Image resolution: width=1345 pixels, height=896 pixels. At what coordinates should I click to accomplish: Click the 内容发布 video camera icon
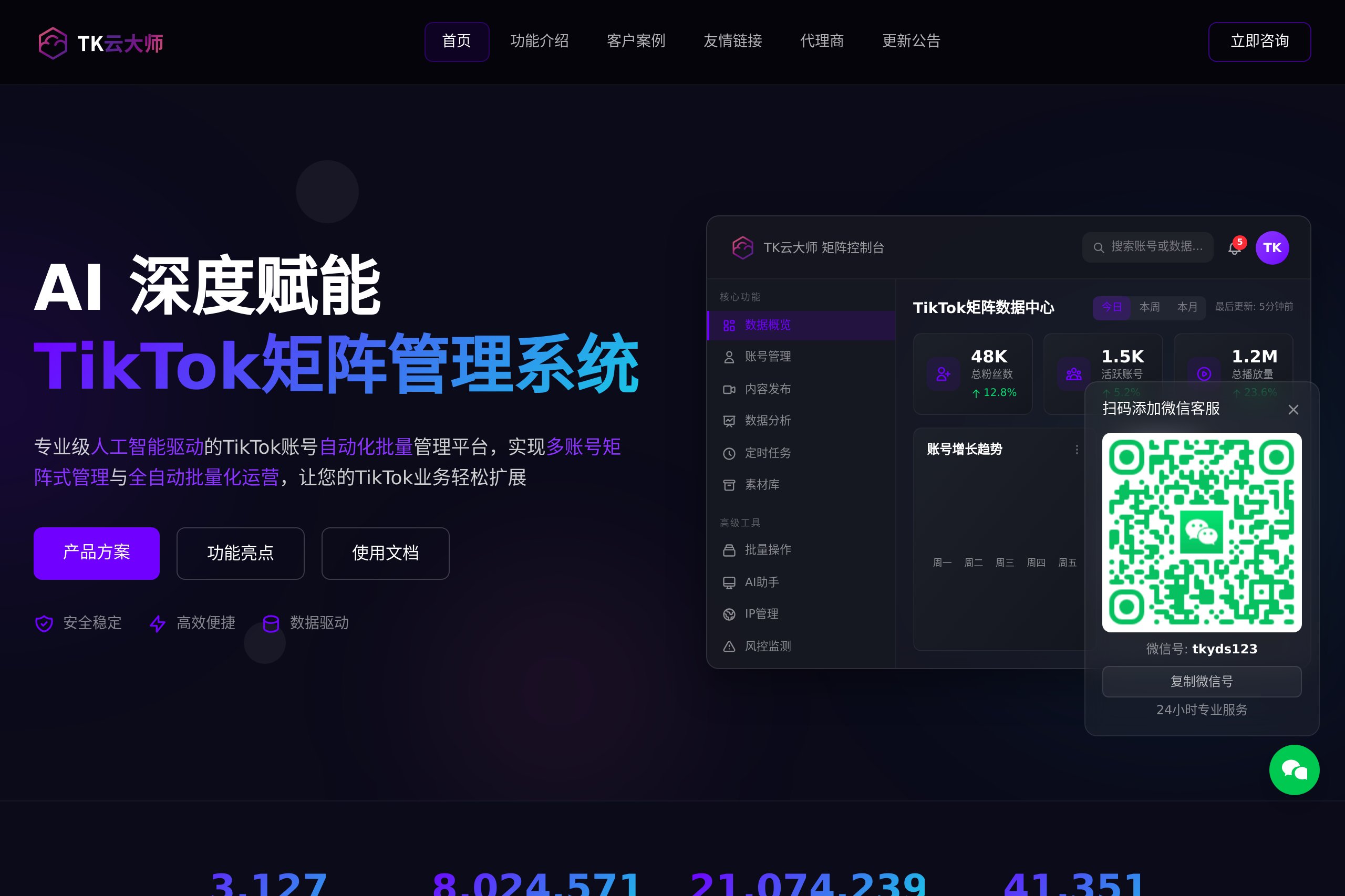coord(729,389)
